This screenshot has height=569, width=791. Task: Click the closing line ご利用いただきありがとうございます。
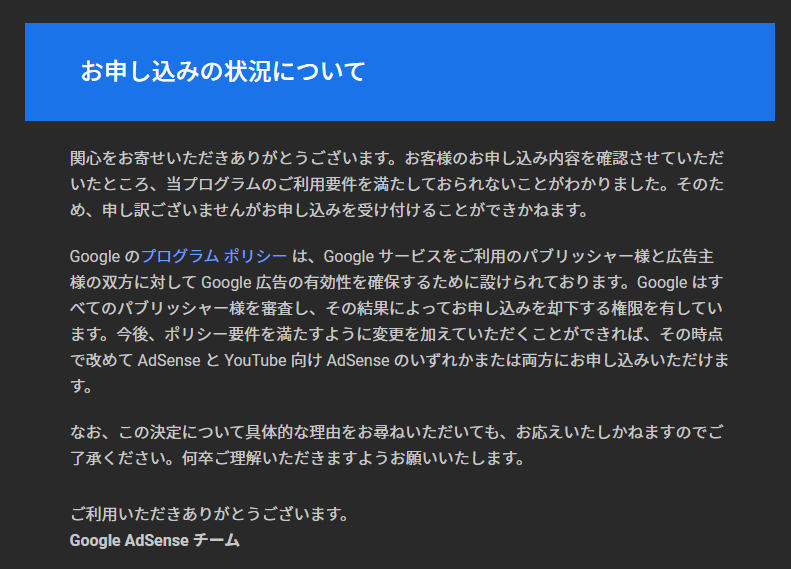tap(209, 514)
